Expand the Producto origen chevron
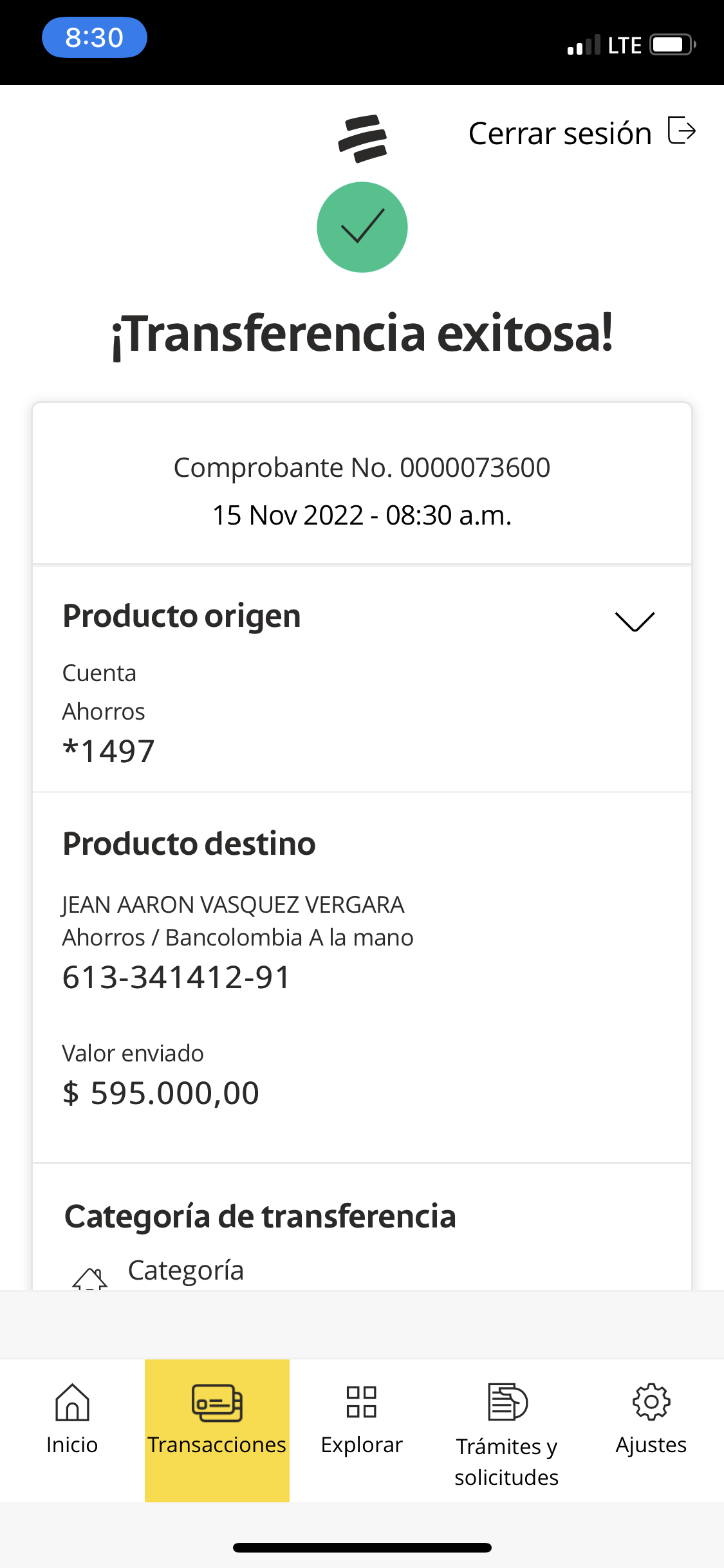The height and width of the screenshot is (1568, 724). (x=635, y=621)
